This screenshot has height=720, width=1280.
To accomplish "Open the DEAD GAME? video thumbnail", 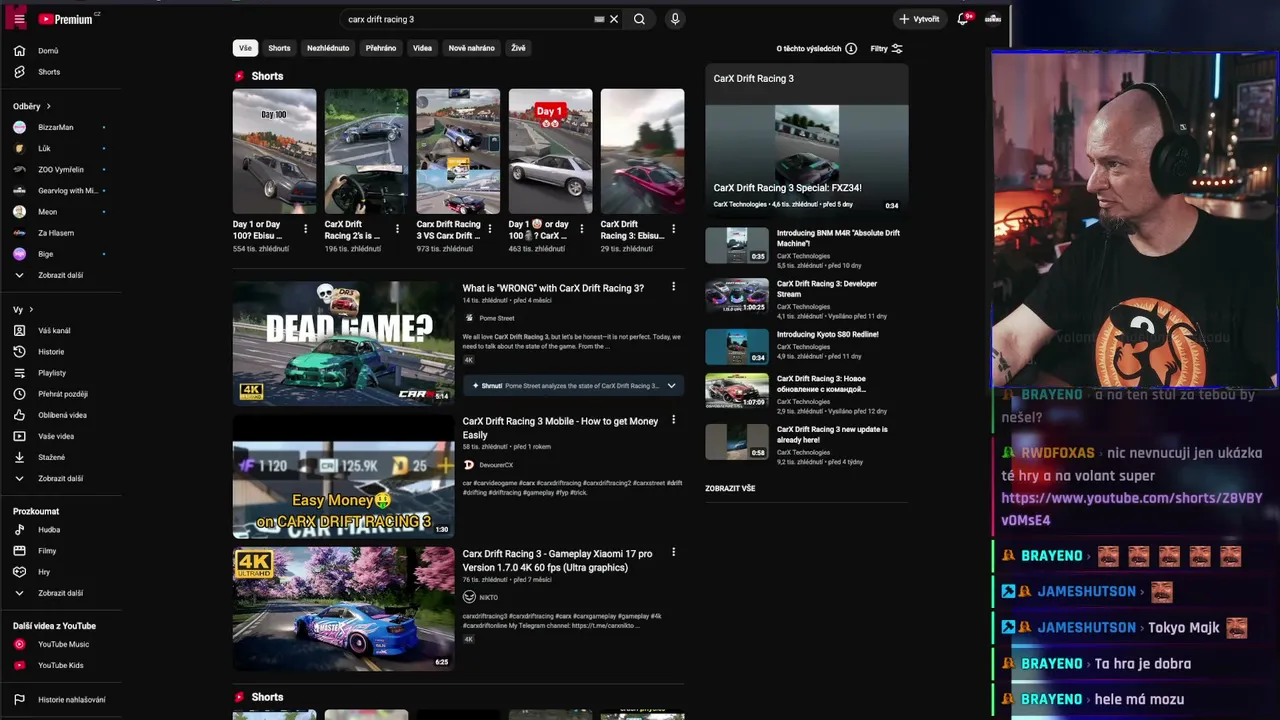I will (343, 343).
